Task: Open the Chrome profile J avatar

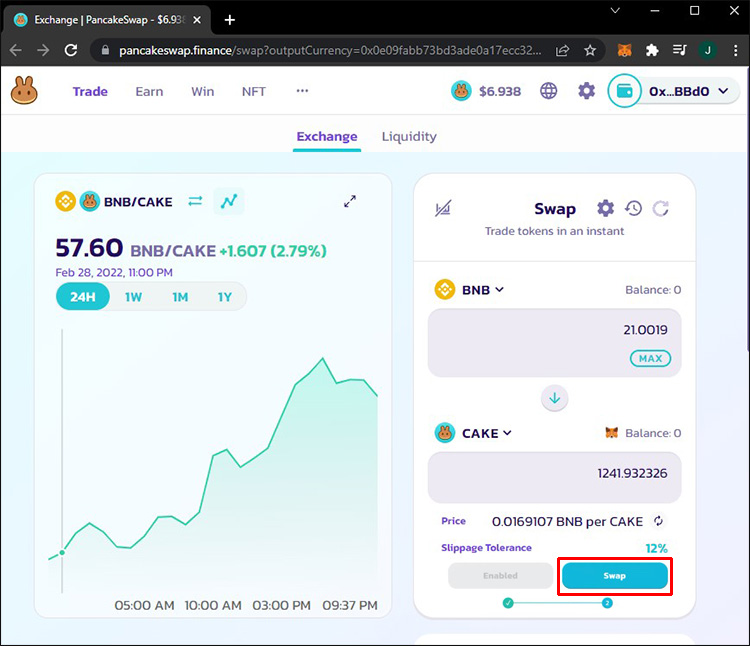Action: [707, 50]
